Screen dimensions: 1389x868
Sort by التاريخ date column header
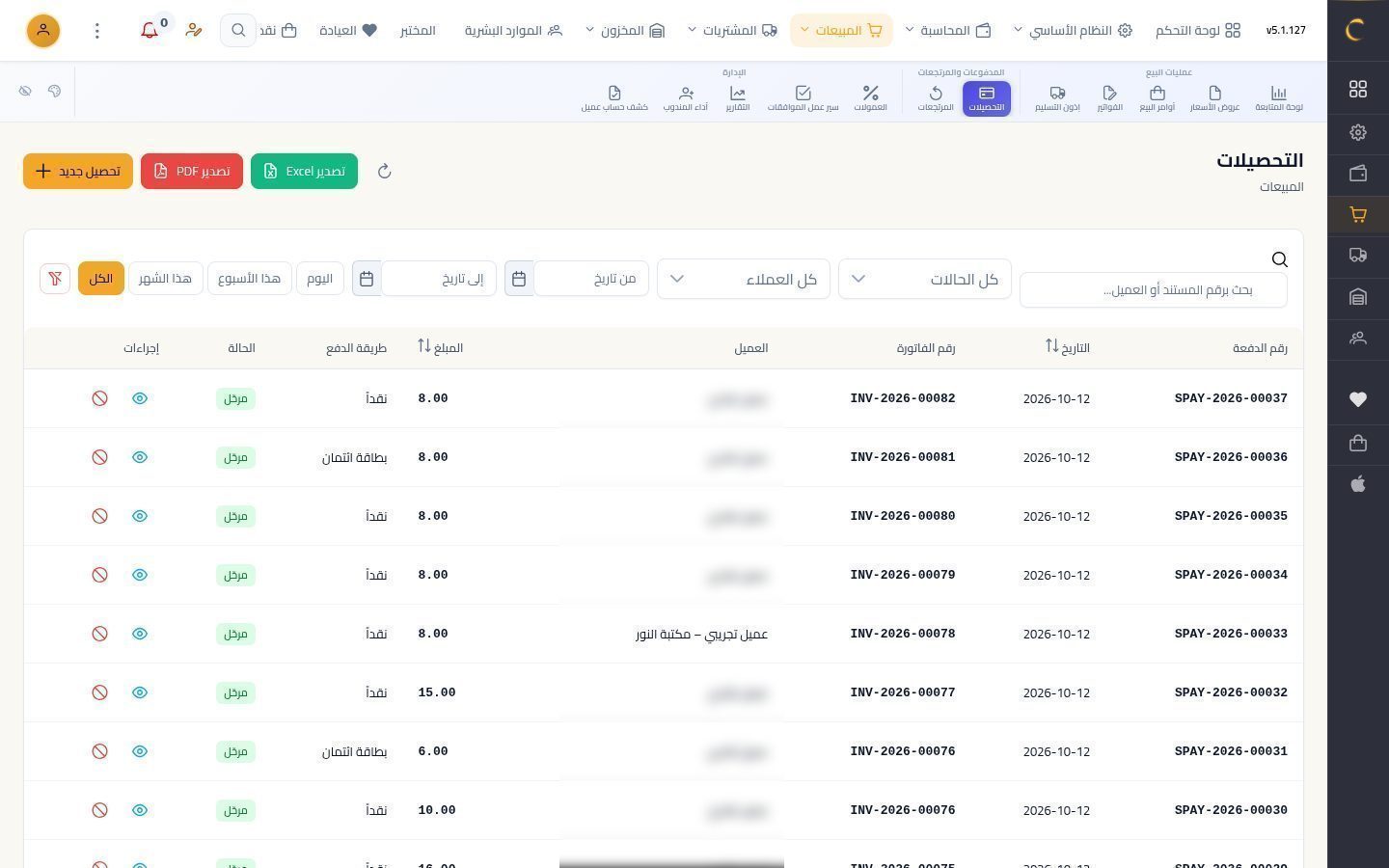pyautogui.click(x=1068, y=347)
